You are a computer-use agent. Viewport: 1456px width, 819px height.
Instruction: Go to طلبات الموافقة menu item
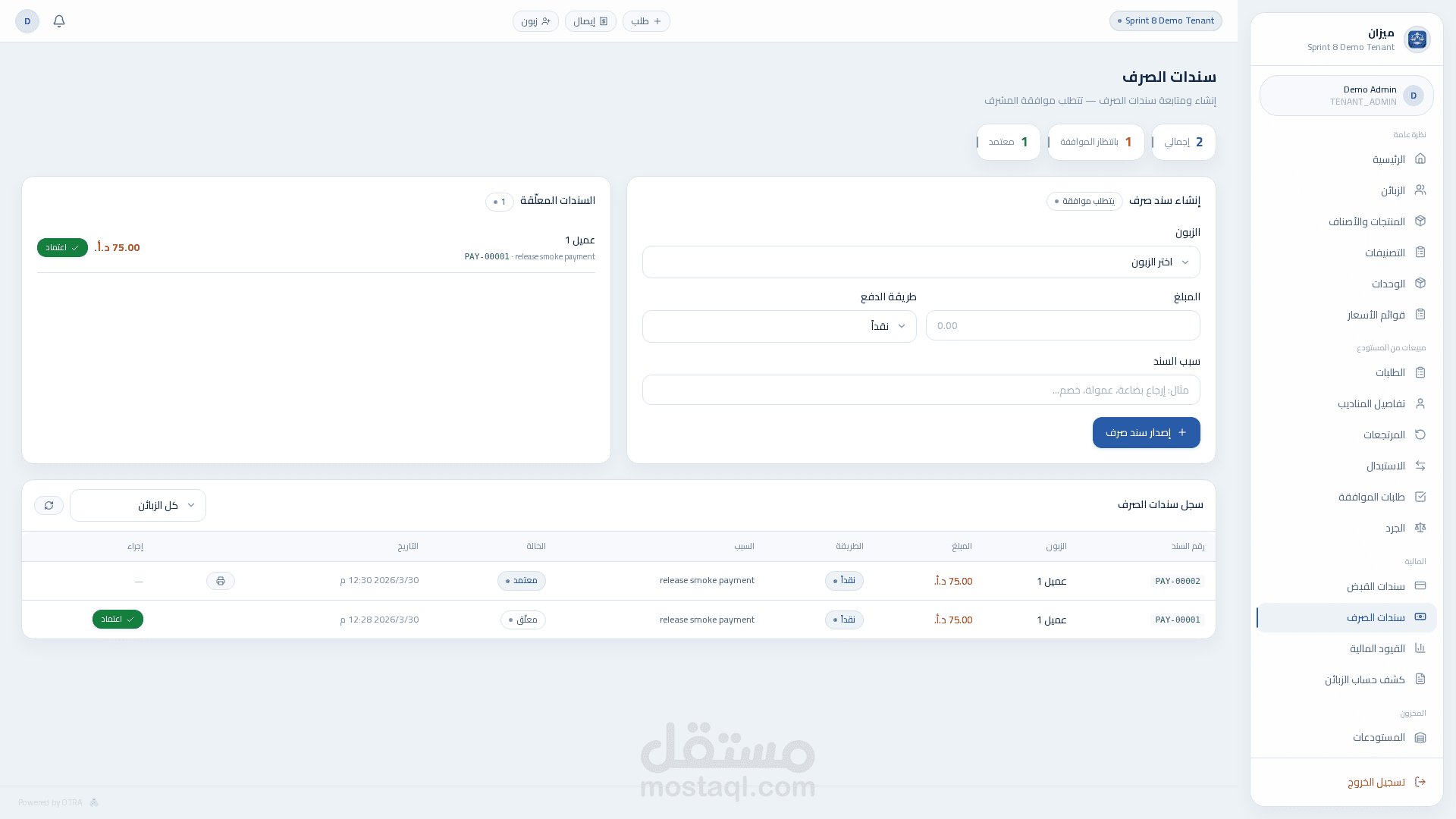click(x=1371, y=497)
